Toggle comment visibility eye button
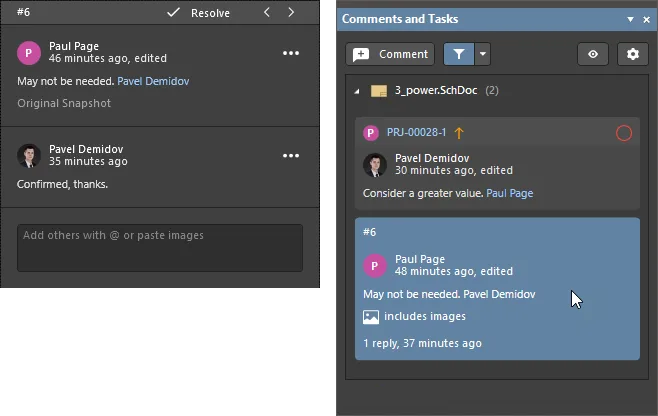Screen dimensions: 658x416 click(593, 54)
